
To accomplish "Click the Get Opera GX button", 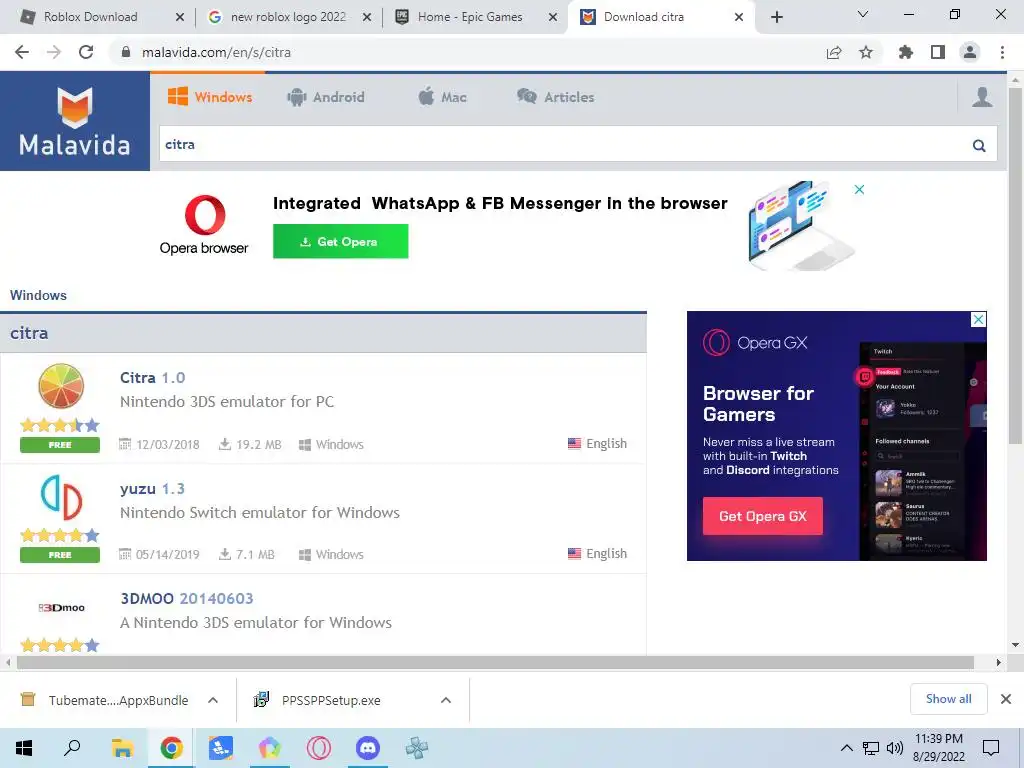I will [763, 516].
